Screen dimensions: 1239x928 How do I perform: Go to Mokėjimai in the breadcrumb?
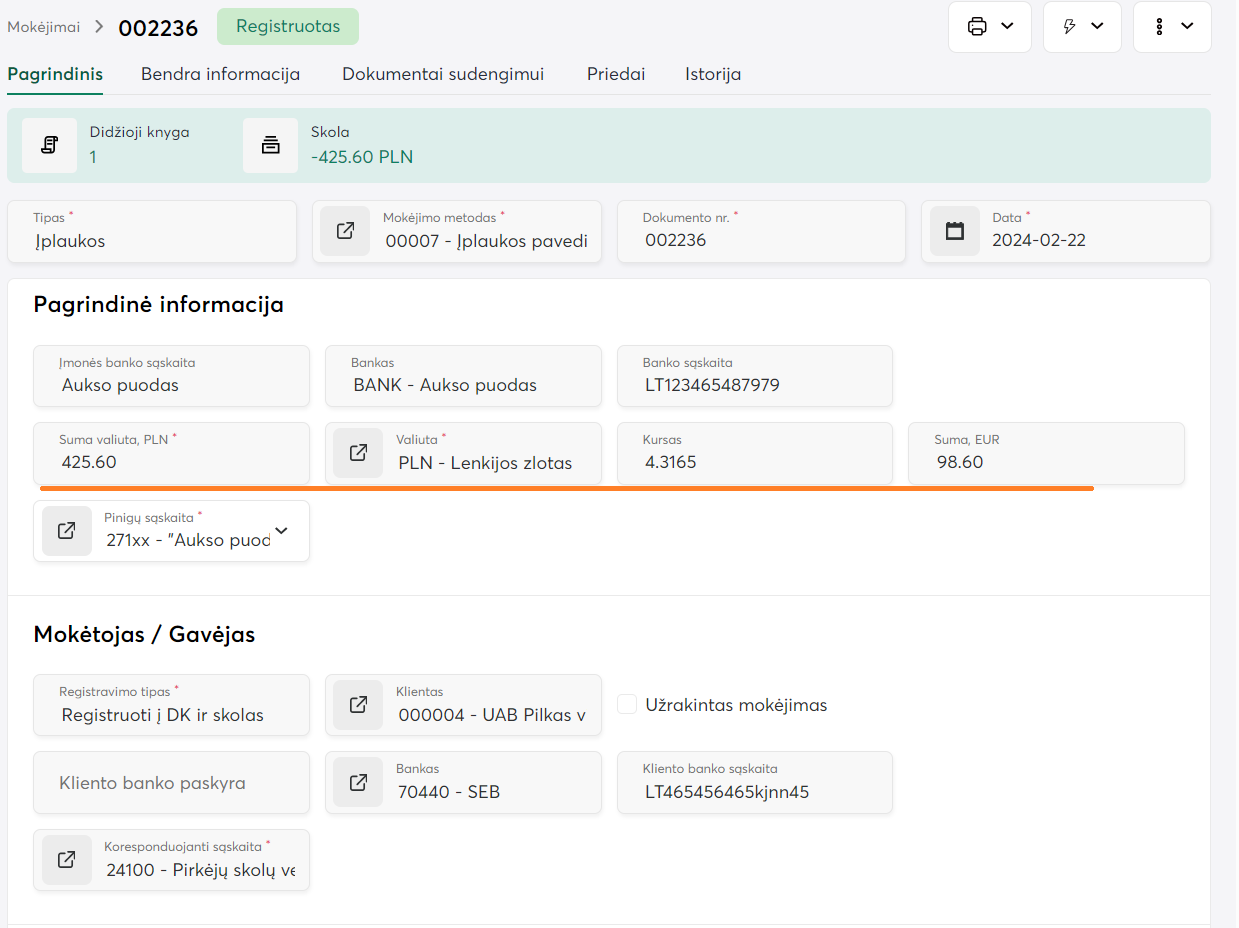(43, 27)
